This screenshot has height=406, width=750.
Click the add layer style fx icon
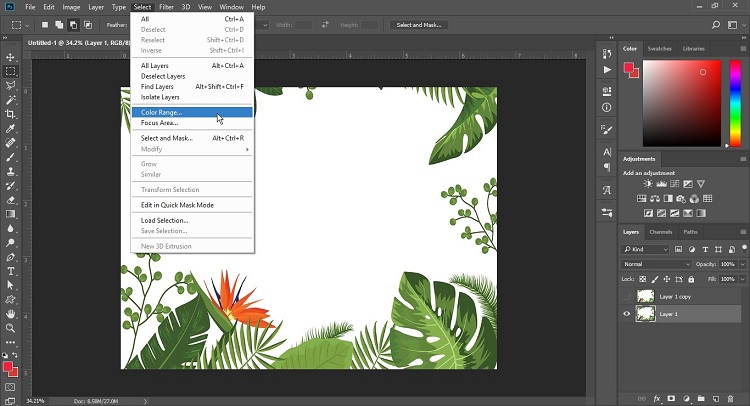point(656,398)
